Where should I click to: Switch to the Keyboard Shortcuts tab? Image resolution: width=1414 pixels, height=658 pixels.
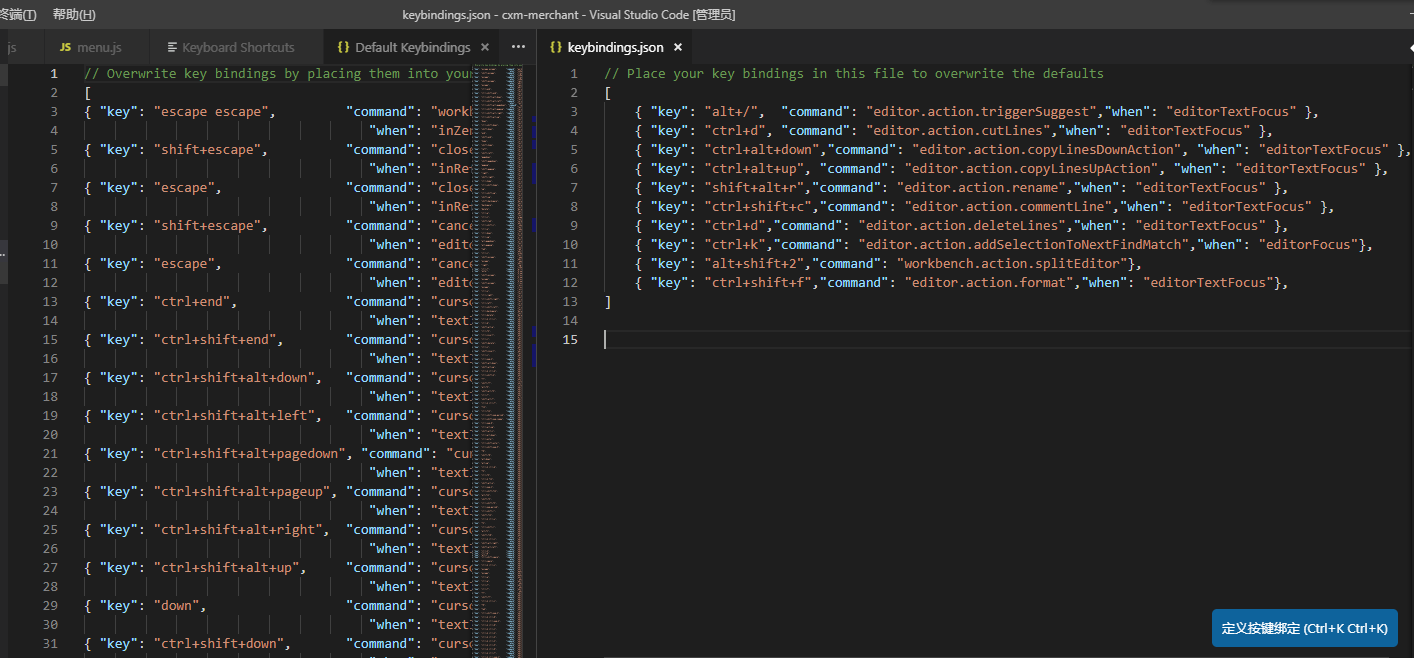pos(231,47)
